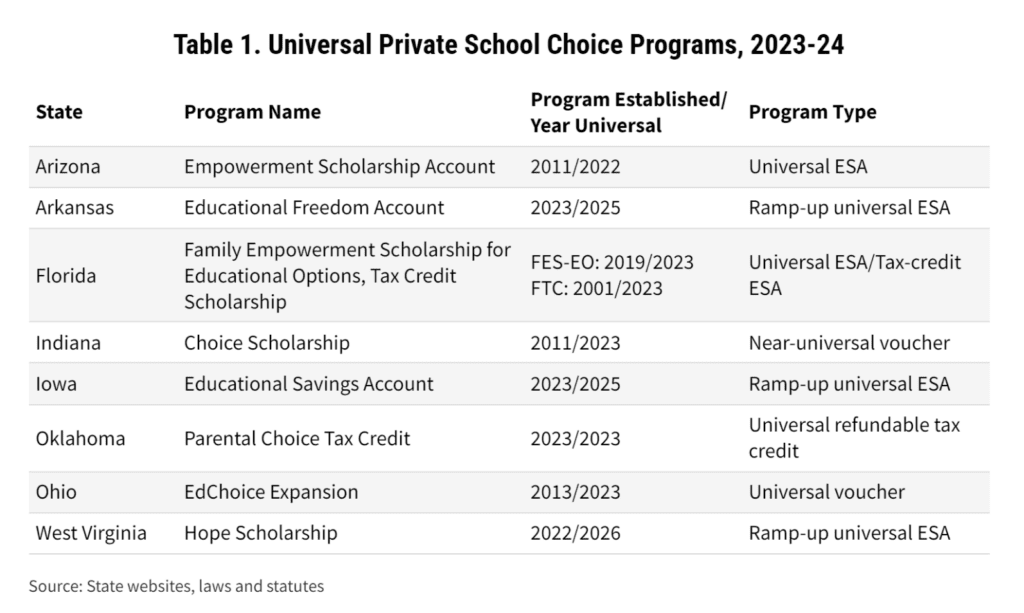
Task: Select the Universal voucher cell
Action: (827, 492)
